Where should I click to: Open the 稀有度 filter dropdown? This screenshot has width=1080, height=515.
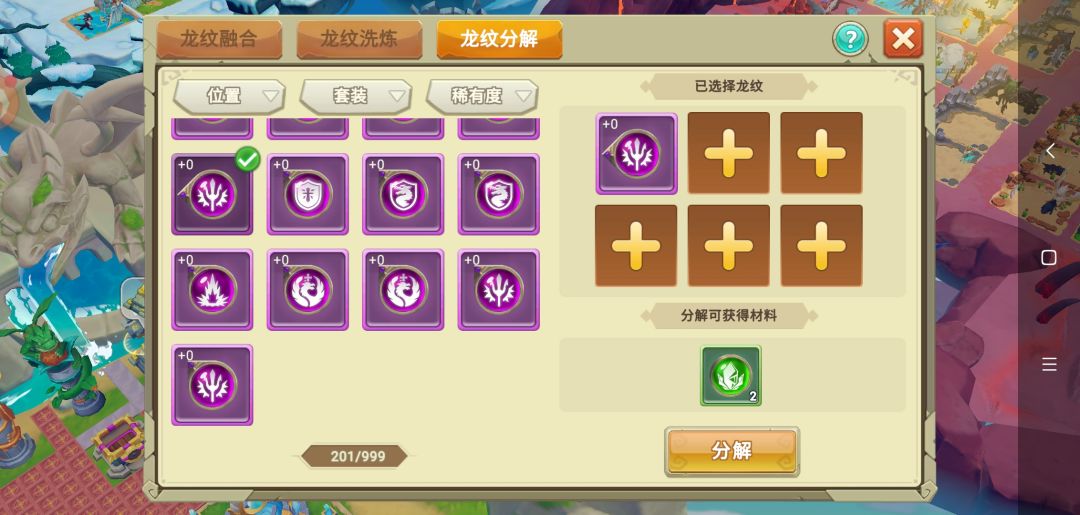pos(482,96)
